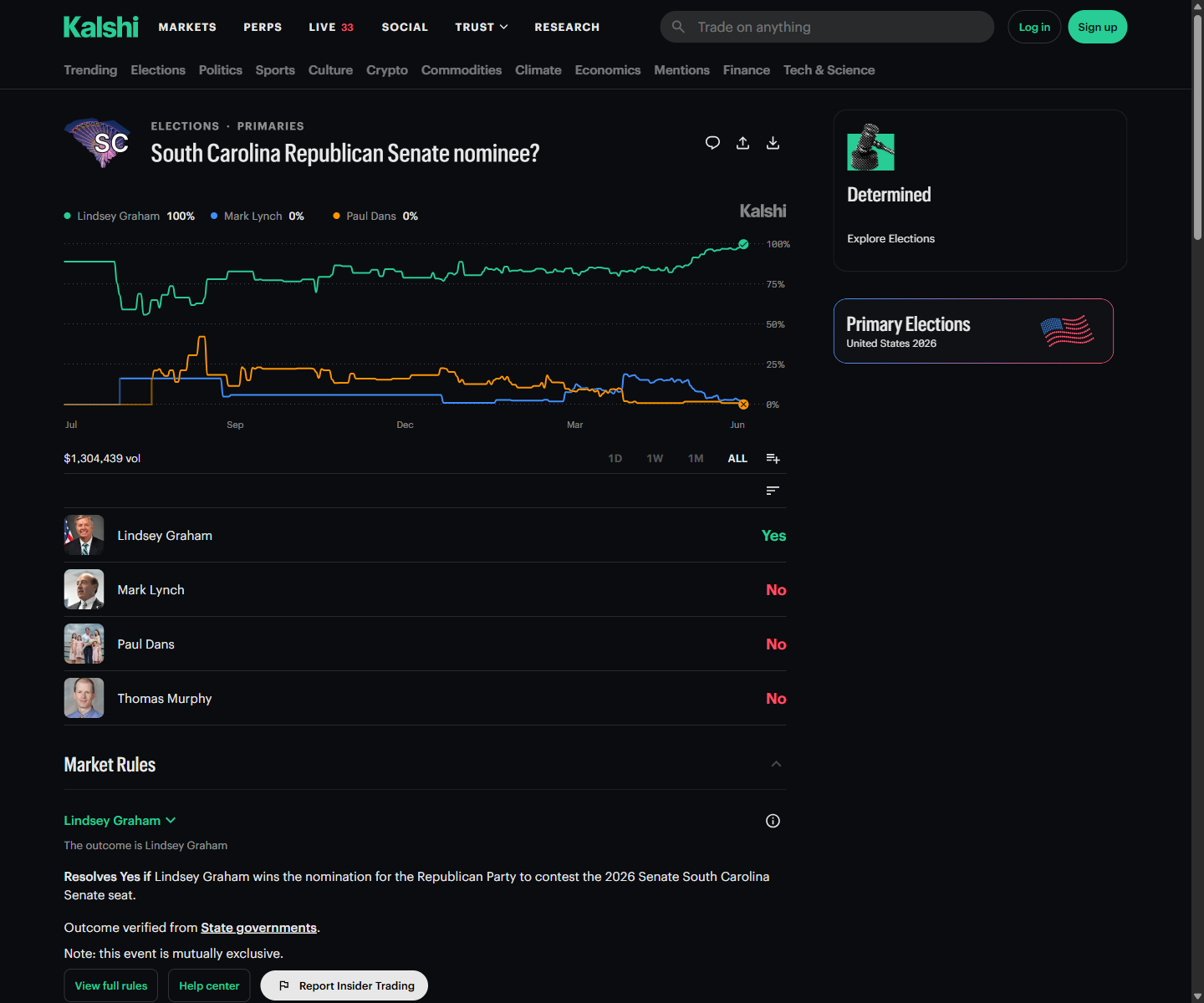Switch to the Culture category tab
1204x1003 pixels.
(330, 70)
